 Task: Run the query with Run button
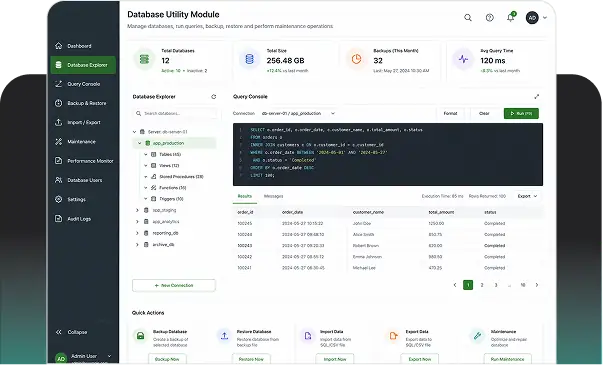tap(521, 113)
